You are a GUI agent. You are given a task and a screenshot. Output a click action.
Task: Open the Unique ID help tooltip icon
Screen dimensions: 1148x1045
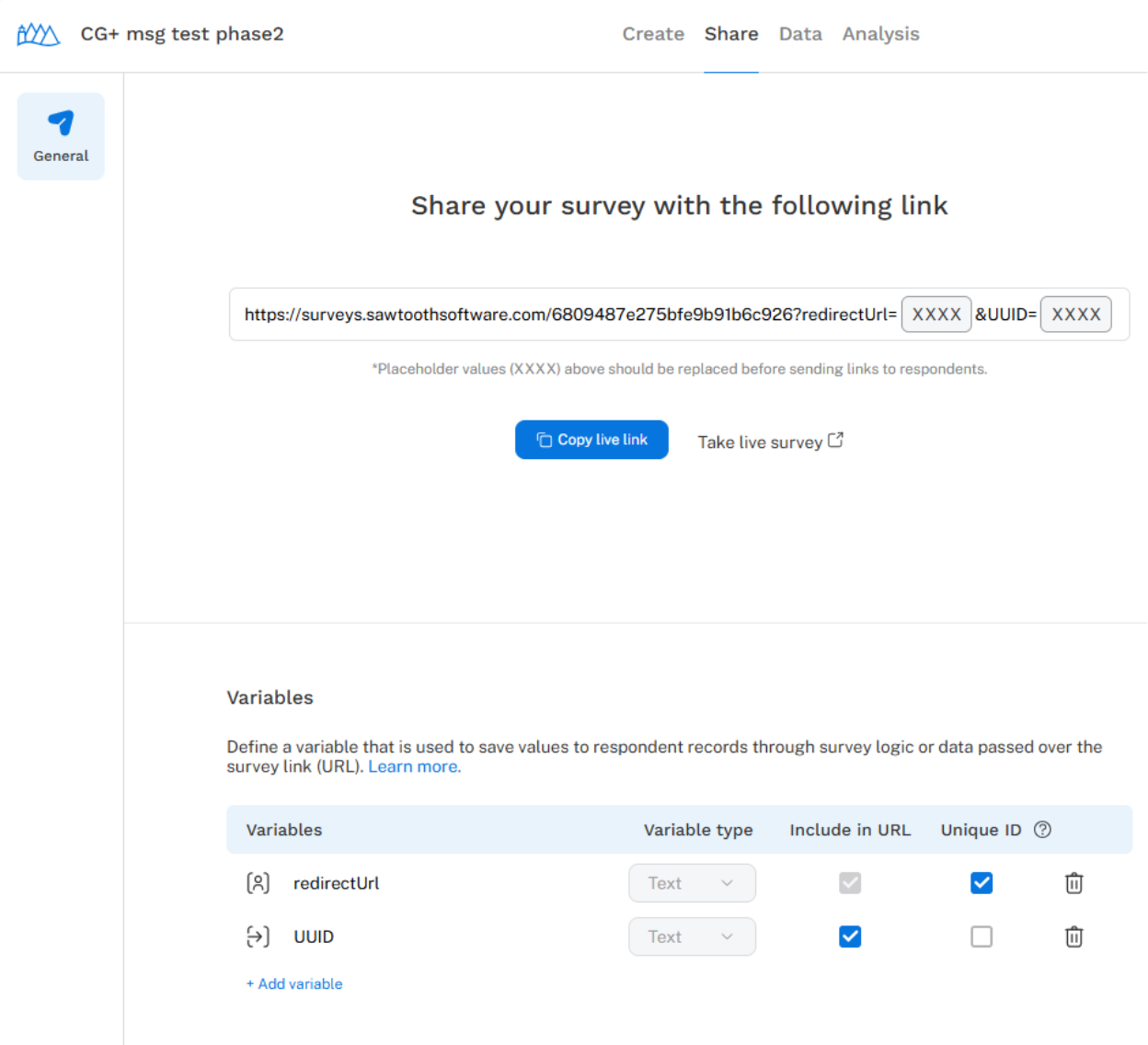(1042, 829)
